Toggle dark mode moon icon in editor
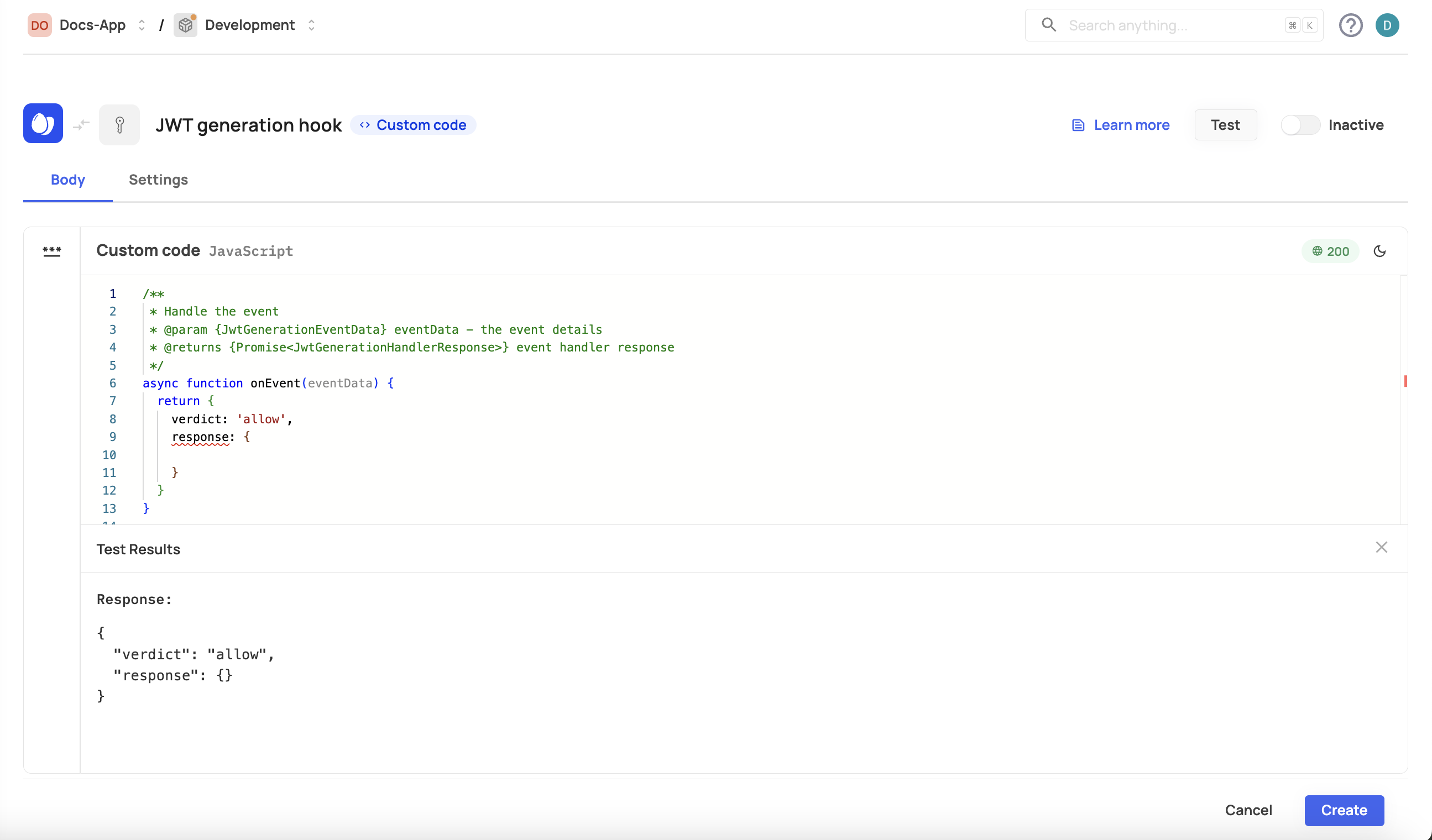 pyautogui.click(x=1379, y=251)
